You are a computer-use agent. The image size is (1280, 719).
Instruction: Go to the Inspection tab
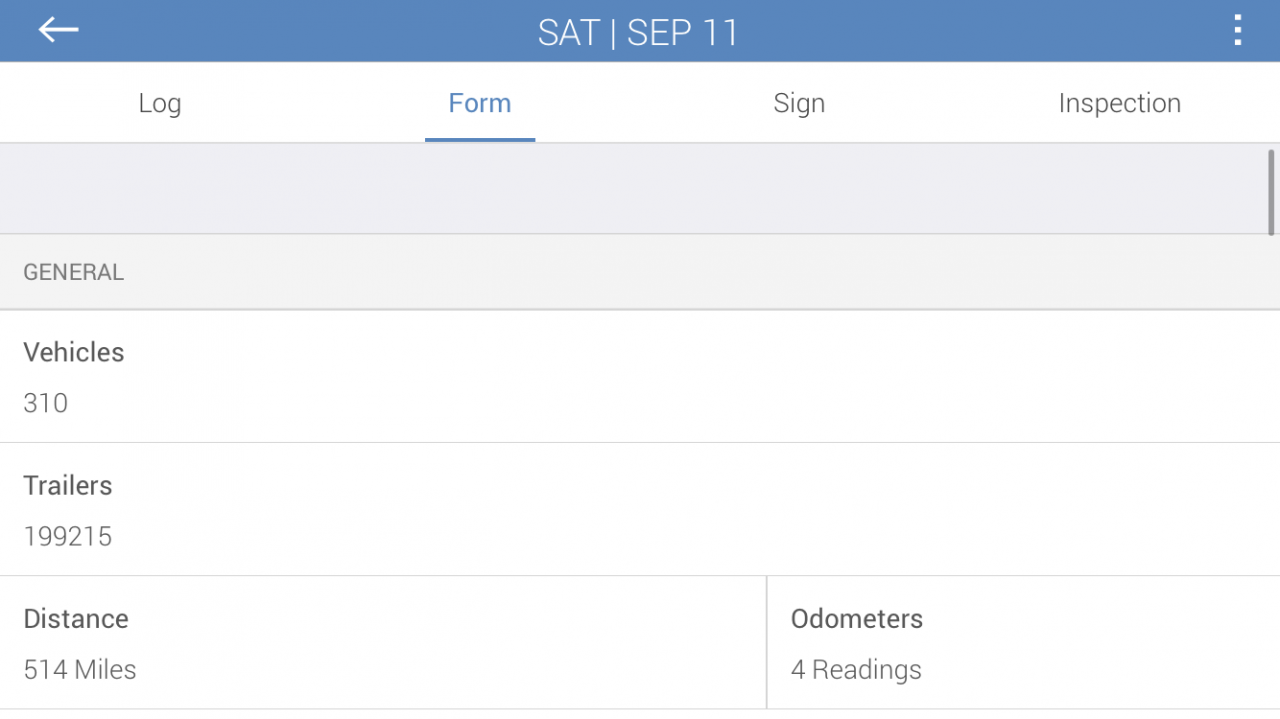[1119, 103]
